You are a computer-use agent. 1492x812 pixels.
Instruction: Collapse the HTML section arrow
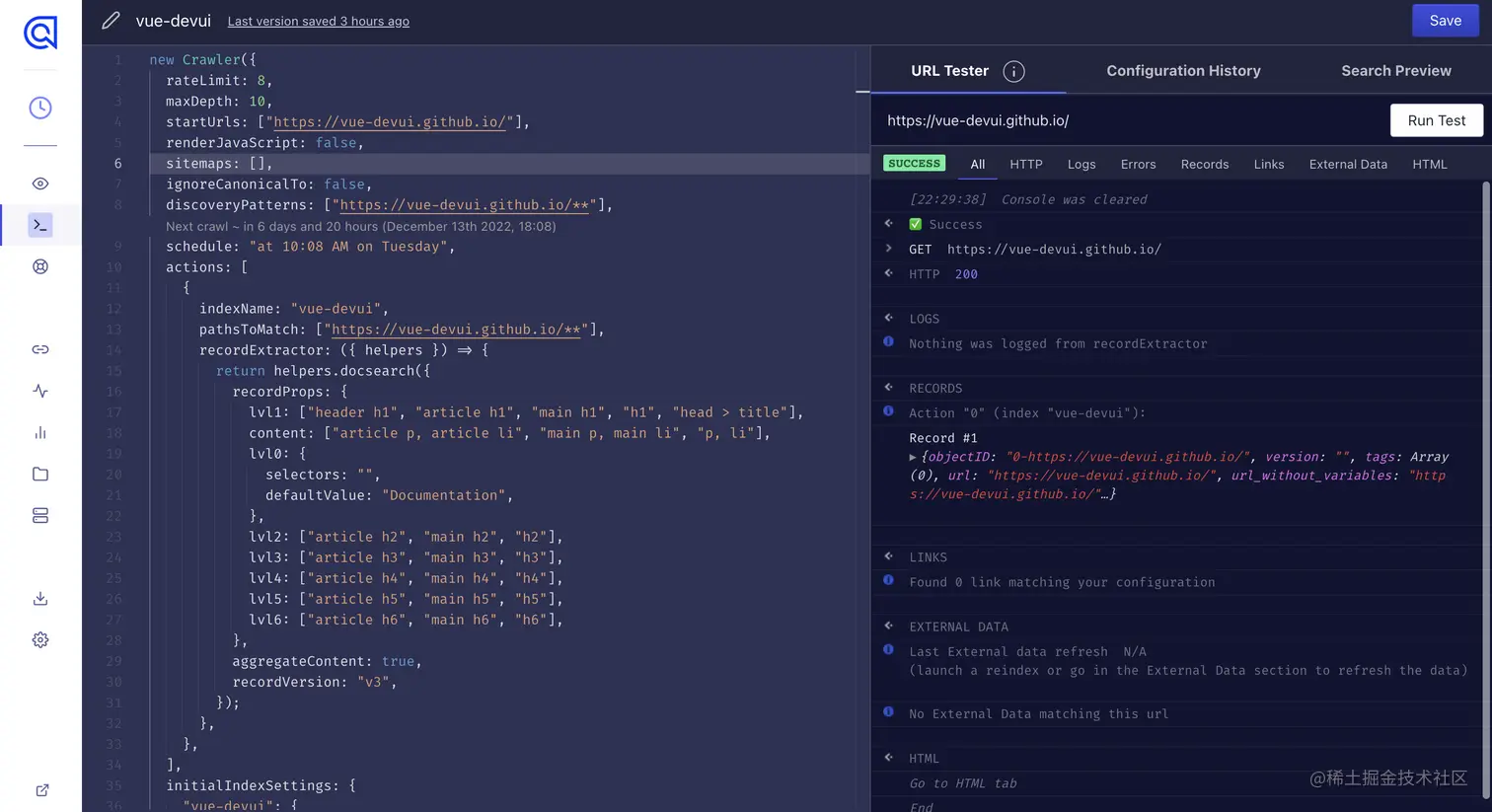(x=888, y=758)
